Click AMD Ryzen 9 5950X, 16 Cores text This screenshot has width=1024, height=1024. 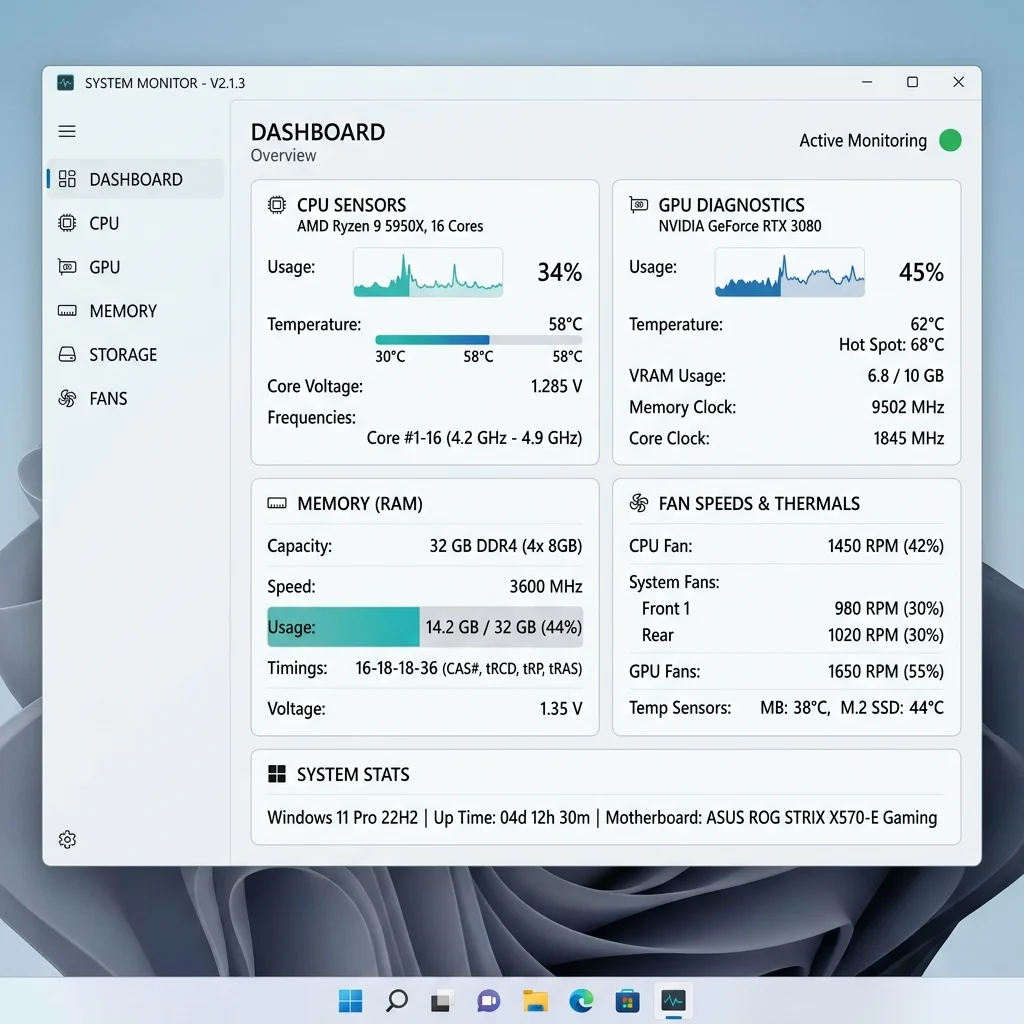390,226
